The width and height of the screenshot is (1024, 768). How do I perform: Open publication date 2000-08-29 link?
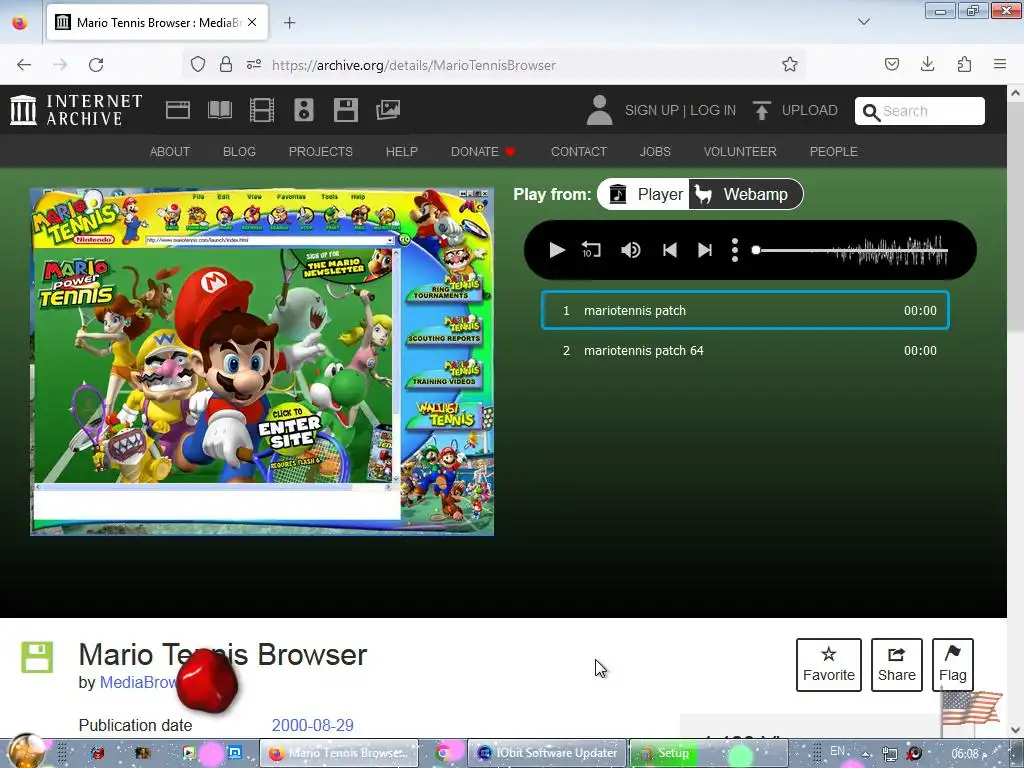tap(313, 726)
